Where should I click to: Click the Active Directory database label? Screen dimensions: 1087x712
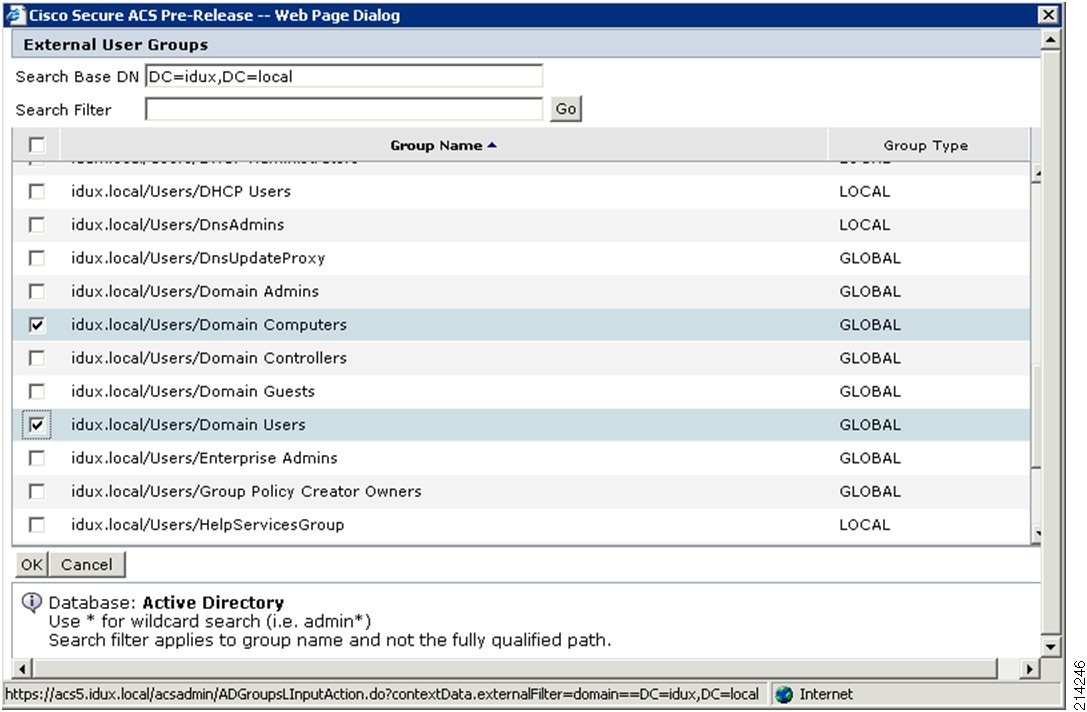(x=213, y=602)
